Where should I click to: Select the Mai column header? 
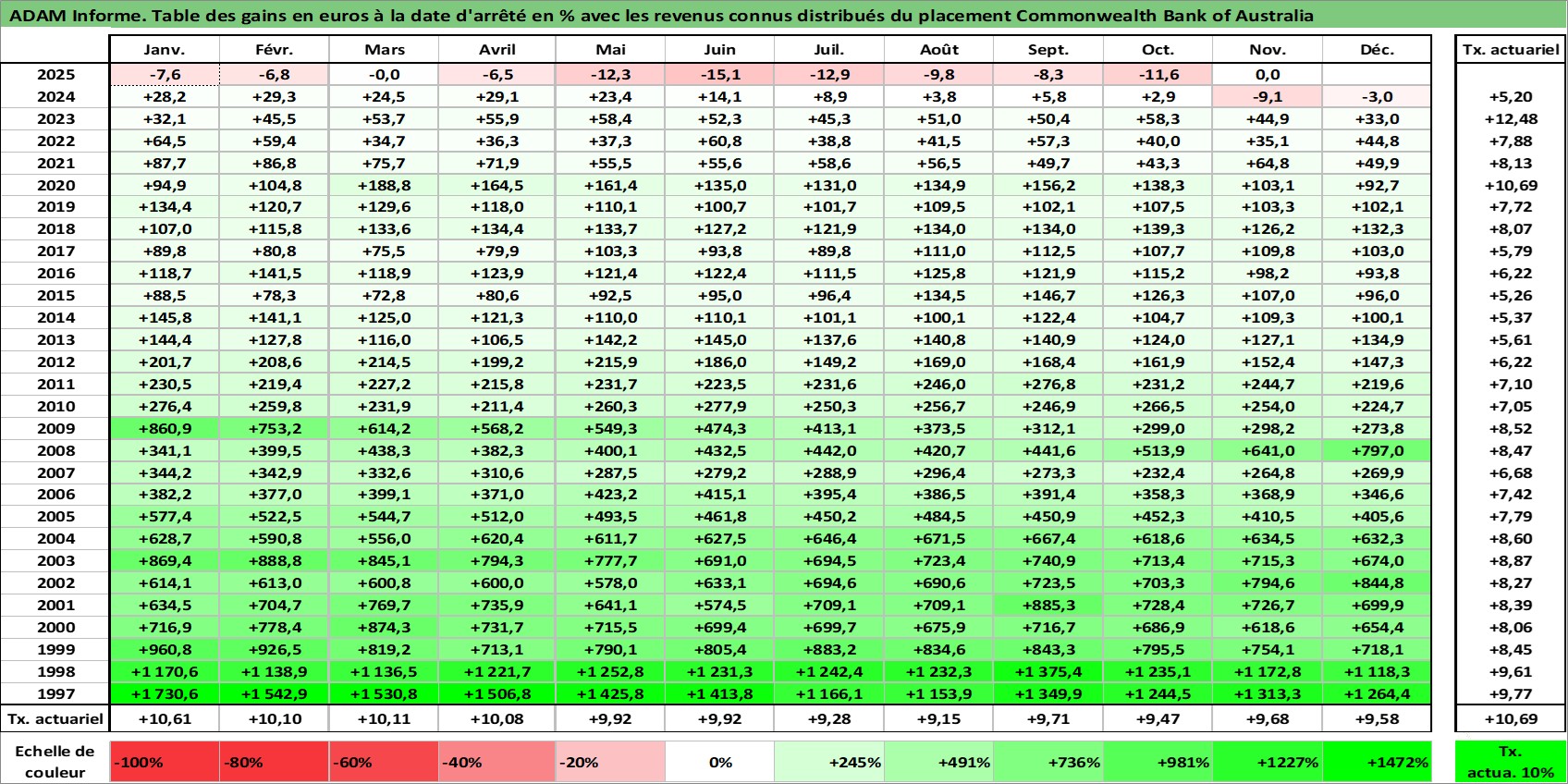[610, 50]
